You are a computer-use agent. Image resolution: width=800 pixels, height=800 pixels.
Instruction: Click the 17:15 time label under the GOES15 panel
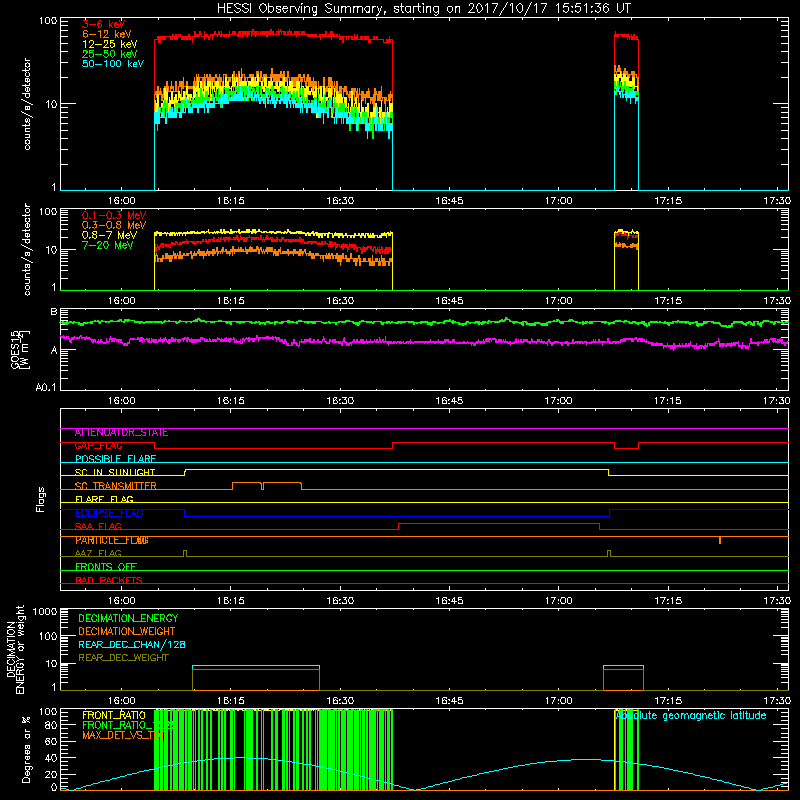(x=667, y=401)
